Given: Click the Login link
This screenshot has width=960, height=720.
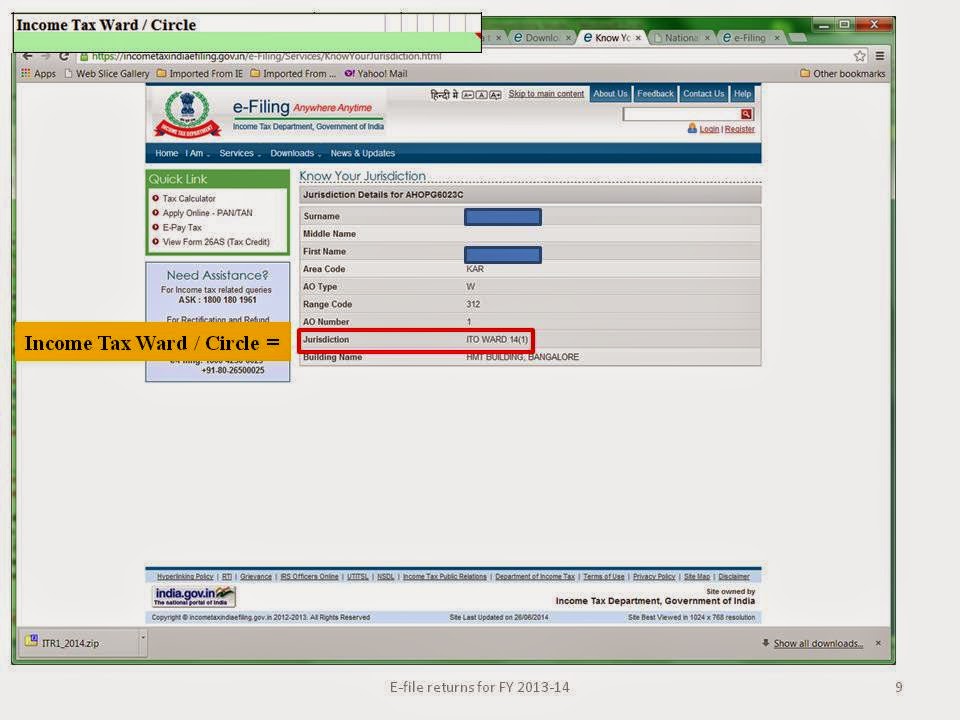Looking at the screenshot, I should click(709, 129).
